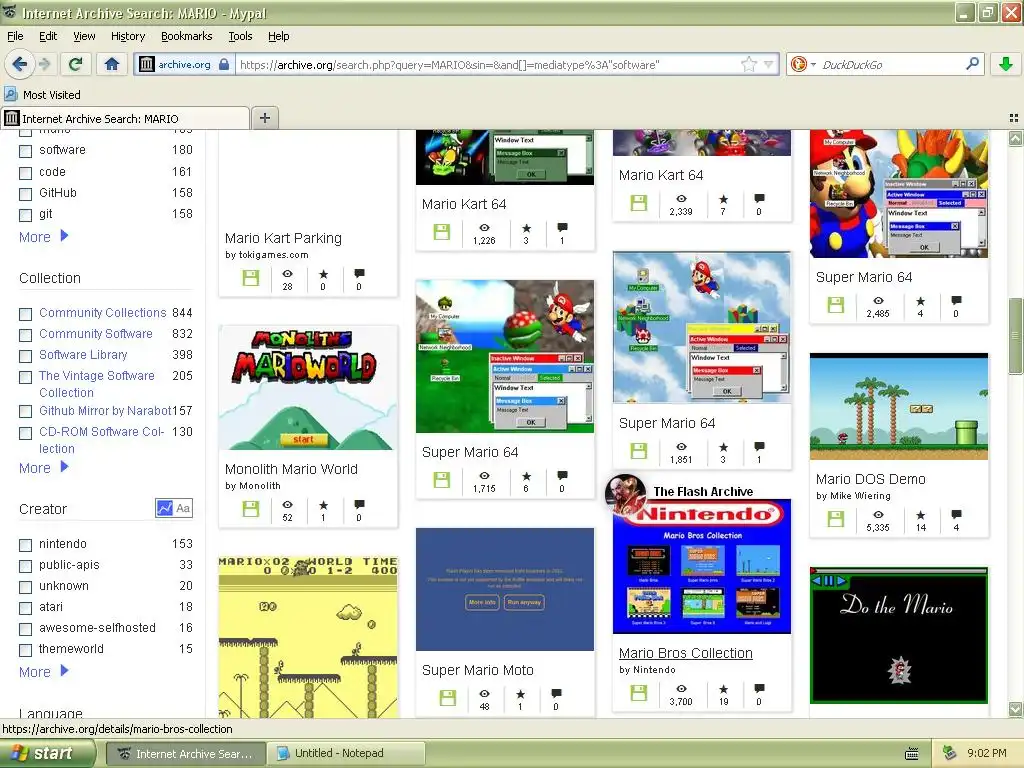Screen dimensions: 1024x768
Task: Check the code topic checkbox
Action: [25, 173]
